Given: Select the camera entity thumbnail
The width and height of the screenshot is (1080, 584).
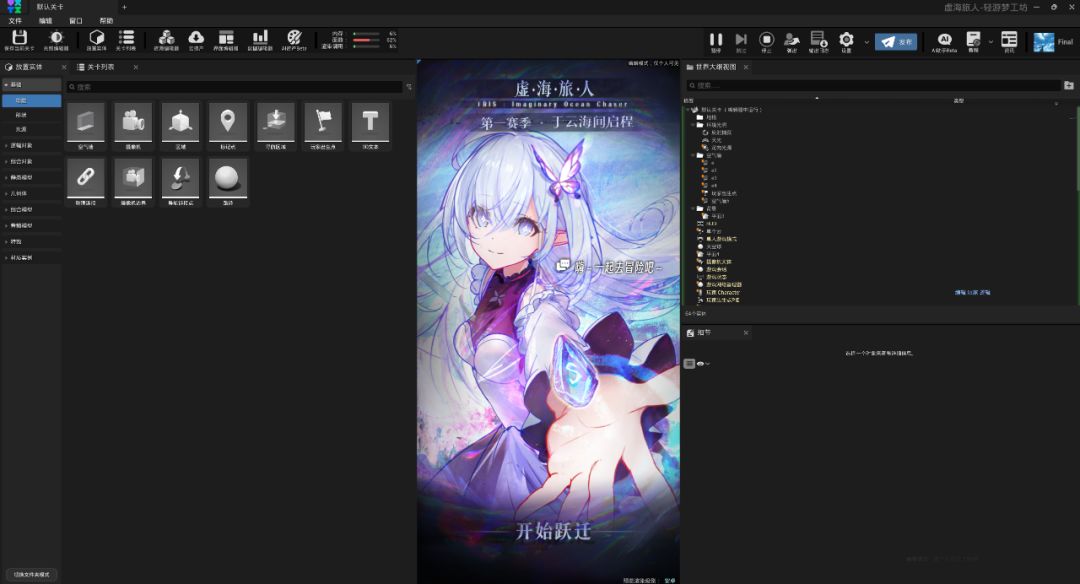Looking at the screenshot, I should tap(133, 121).
